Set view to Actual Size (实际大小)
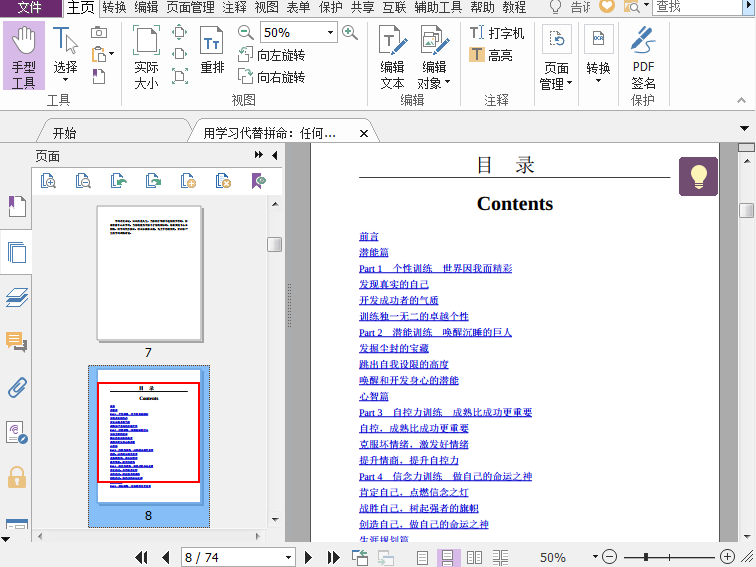The image size is (756, 567). pyautogui.click(x=146, y=57)
